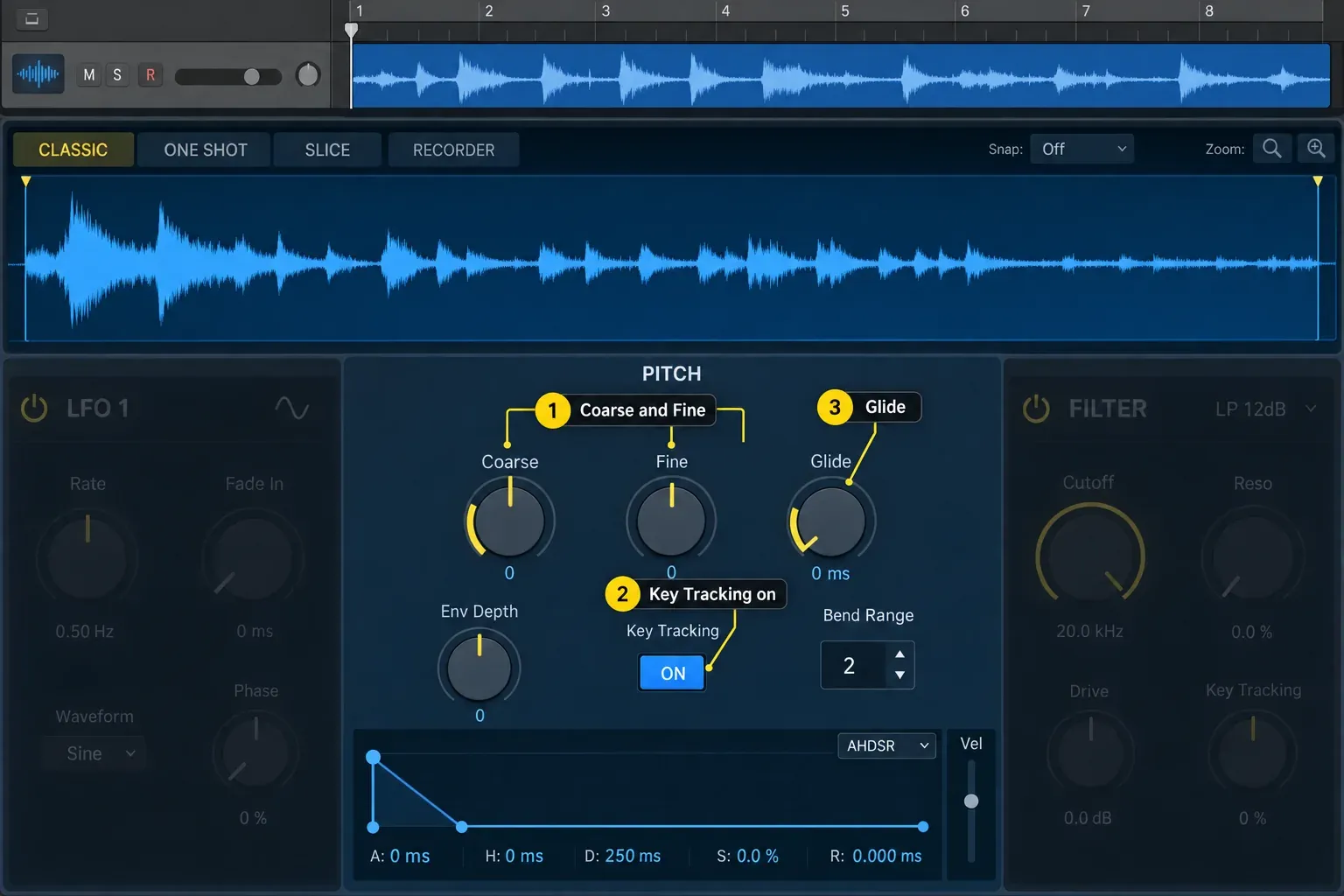The image size is (1344, 896).
Task: Click the Coarse pitch knob
Action: [509, 521]
